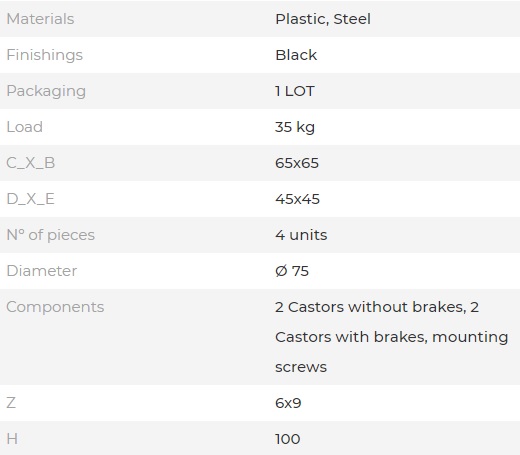The width and height of the screenshot is (520, 455).
Task: Select the Black finishing value
Action: coord(296,55)
